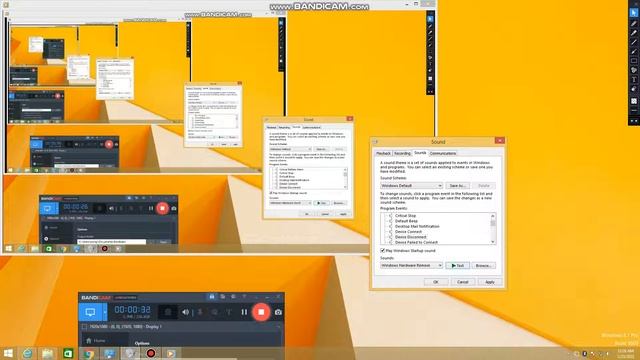Select Default Beep in front Program Events list
Screen dimensions: 640x360
pos(406,221)
